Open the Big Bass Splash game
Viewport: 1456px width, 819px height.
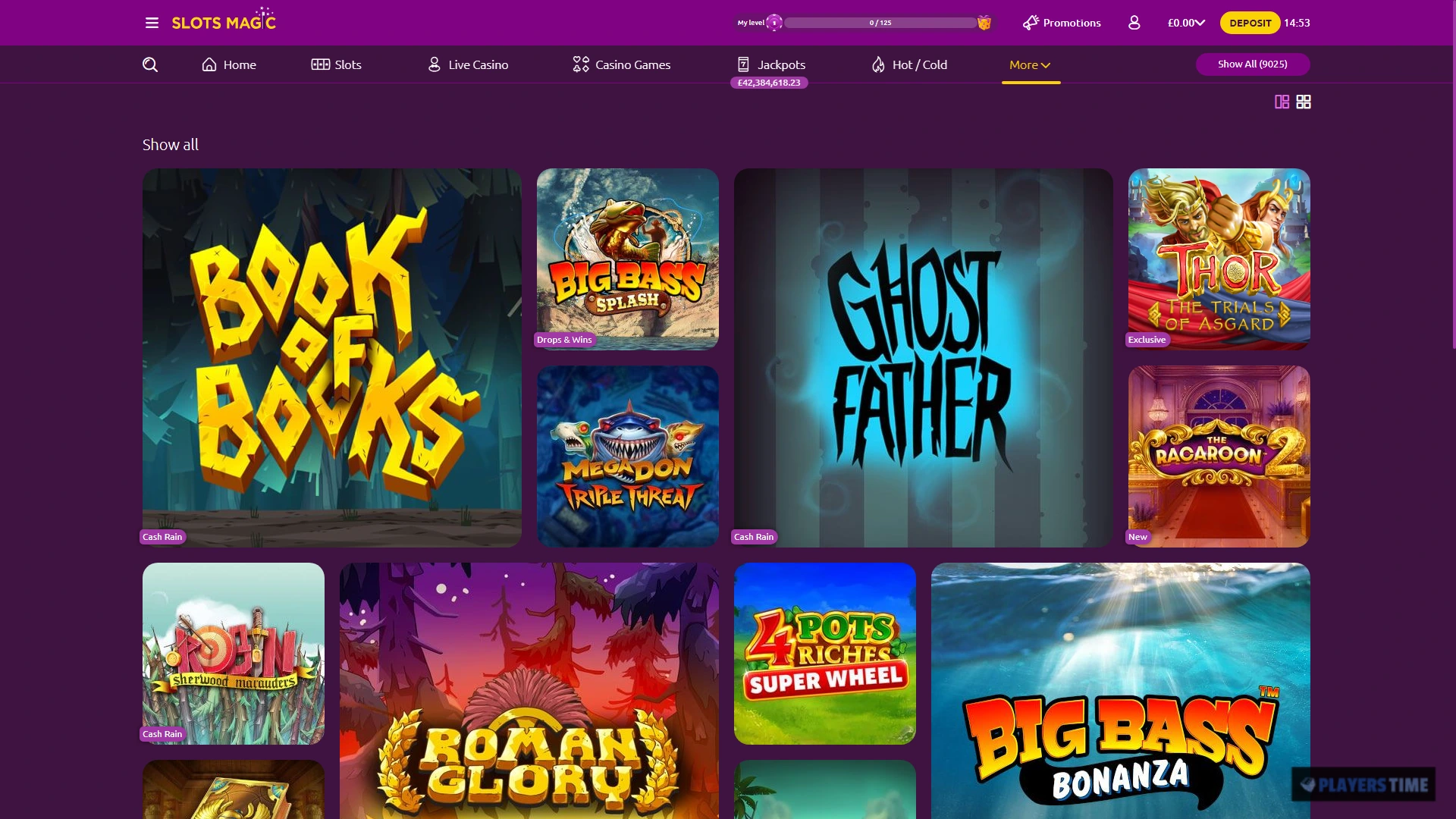click(628, 259)
